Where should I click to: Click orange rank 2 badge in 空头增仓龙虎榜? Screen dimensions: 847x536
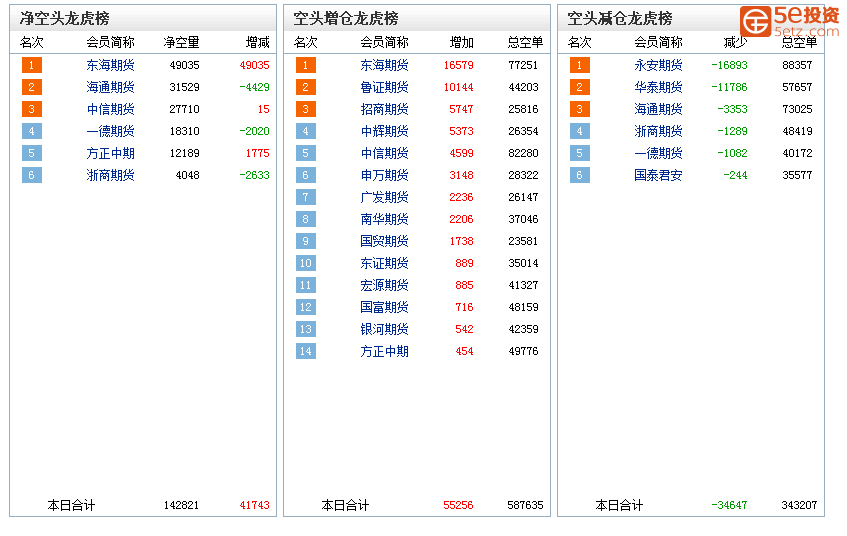[306, 87]
